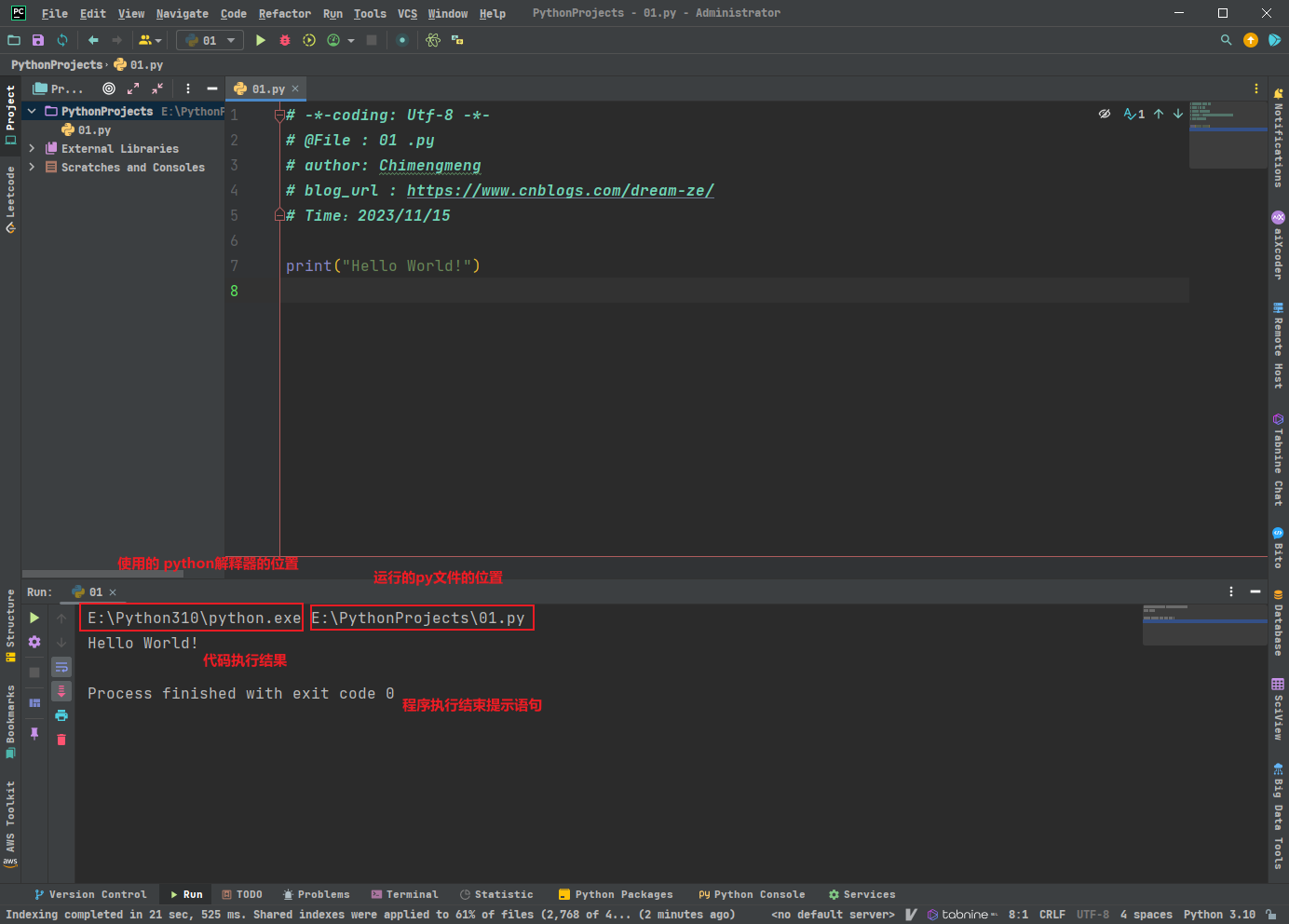Viewport: 1289px width, 924px height.
Task: Expand the arrow beside the profiler icon
Action: (351, 40)
